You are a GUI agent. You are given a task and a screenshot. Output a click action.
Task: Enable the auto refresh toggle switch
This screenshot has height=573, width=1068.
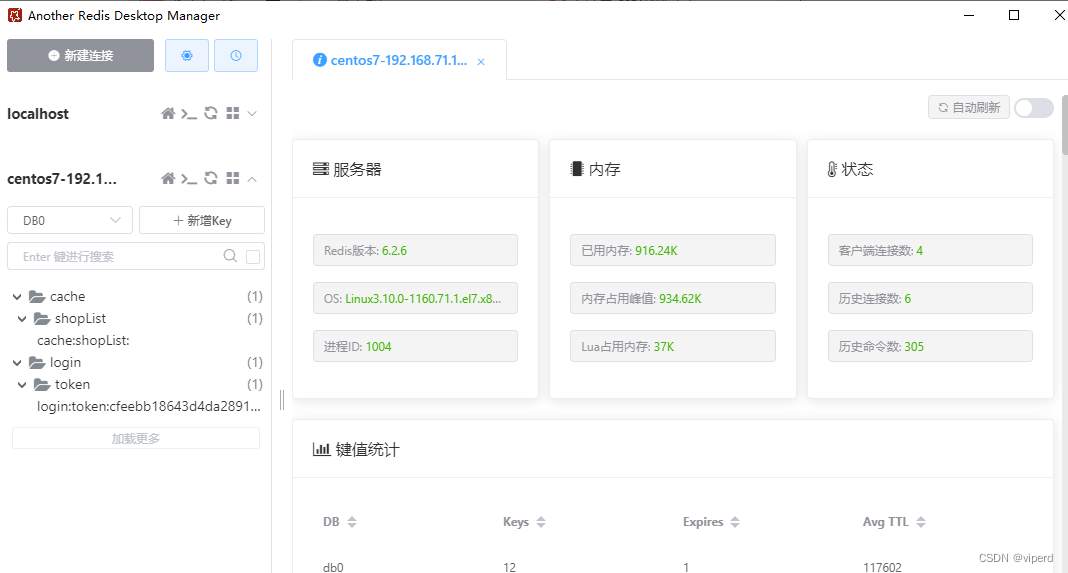tap(1034, 108)
